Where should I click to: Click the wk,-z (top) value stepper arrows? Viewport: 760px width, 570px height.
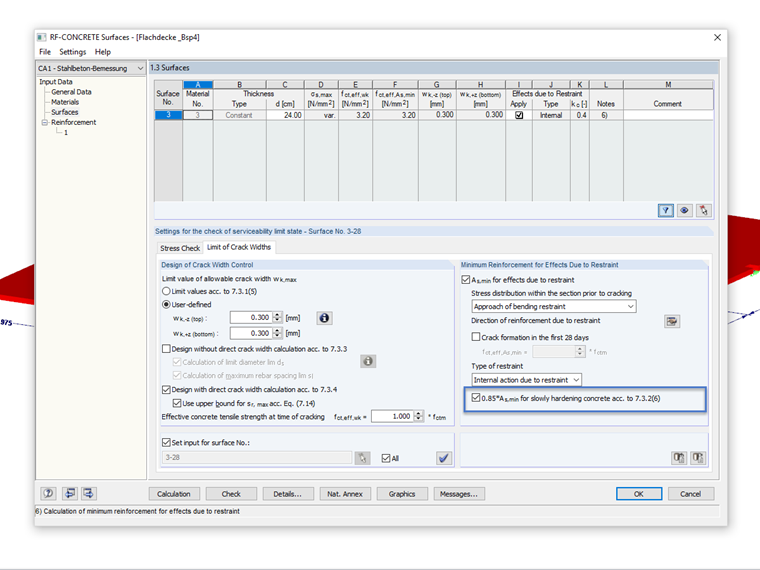click(277, 317)
